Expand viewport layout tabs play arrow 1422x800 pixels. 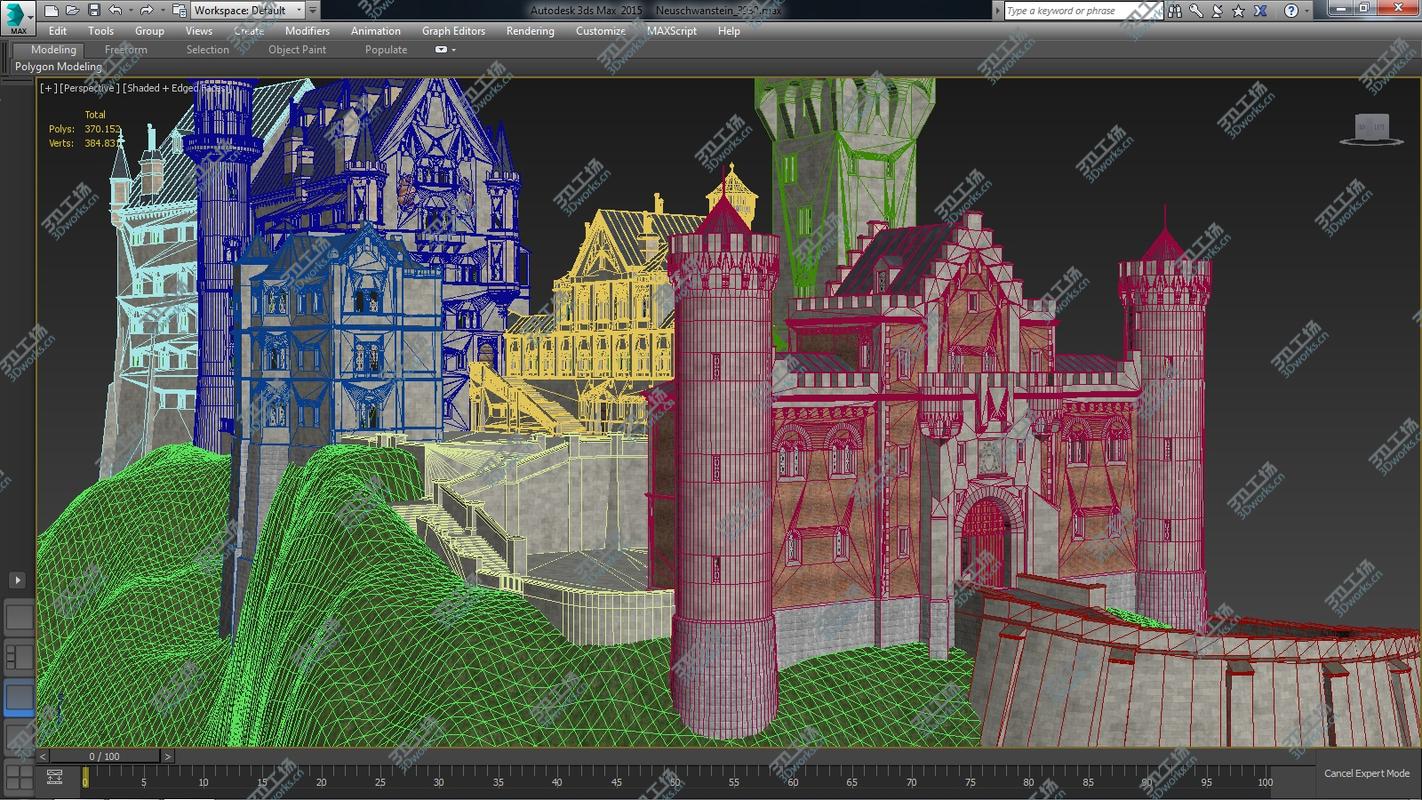point(17,580)
